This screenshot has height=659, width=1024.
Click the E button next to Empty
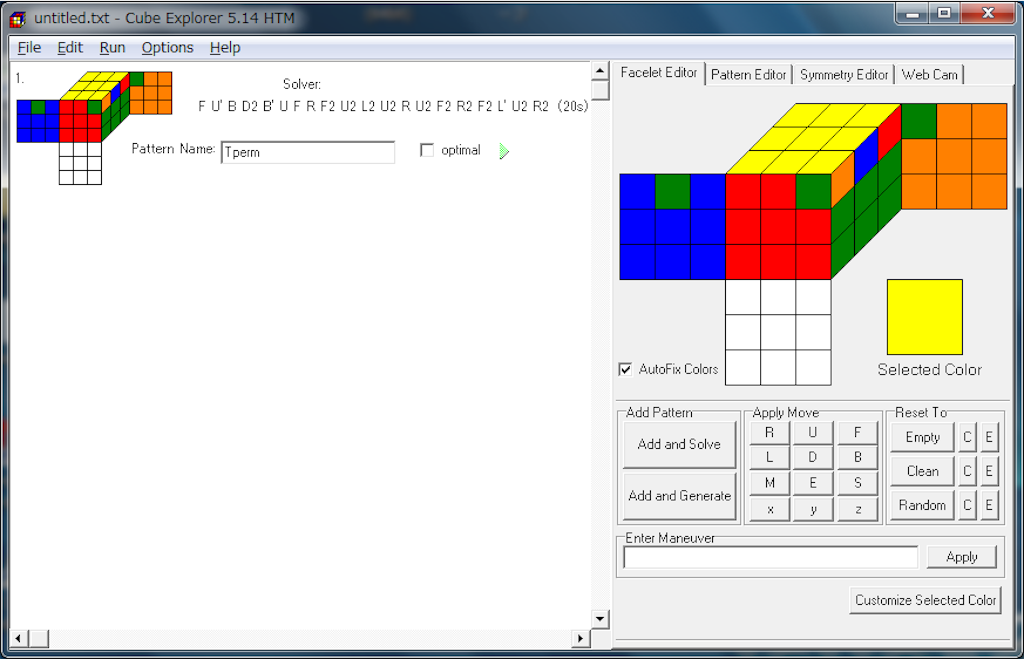[989, 438]
